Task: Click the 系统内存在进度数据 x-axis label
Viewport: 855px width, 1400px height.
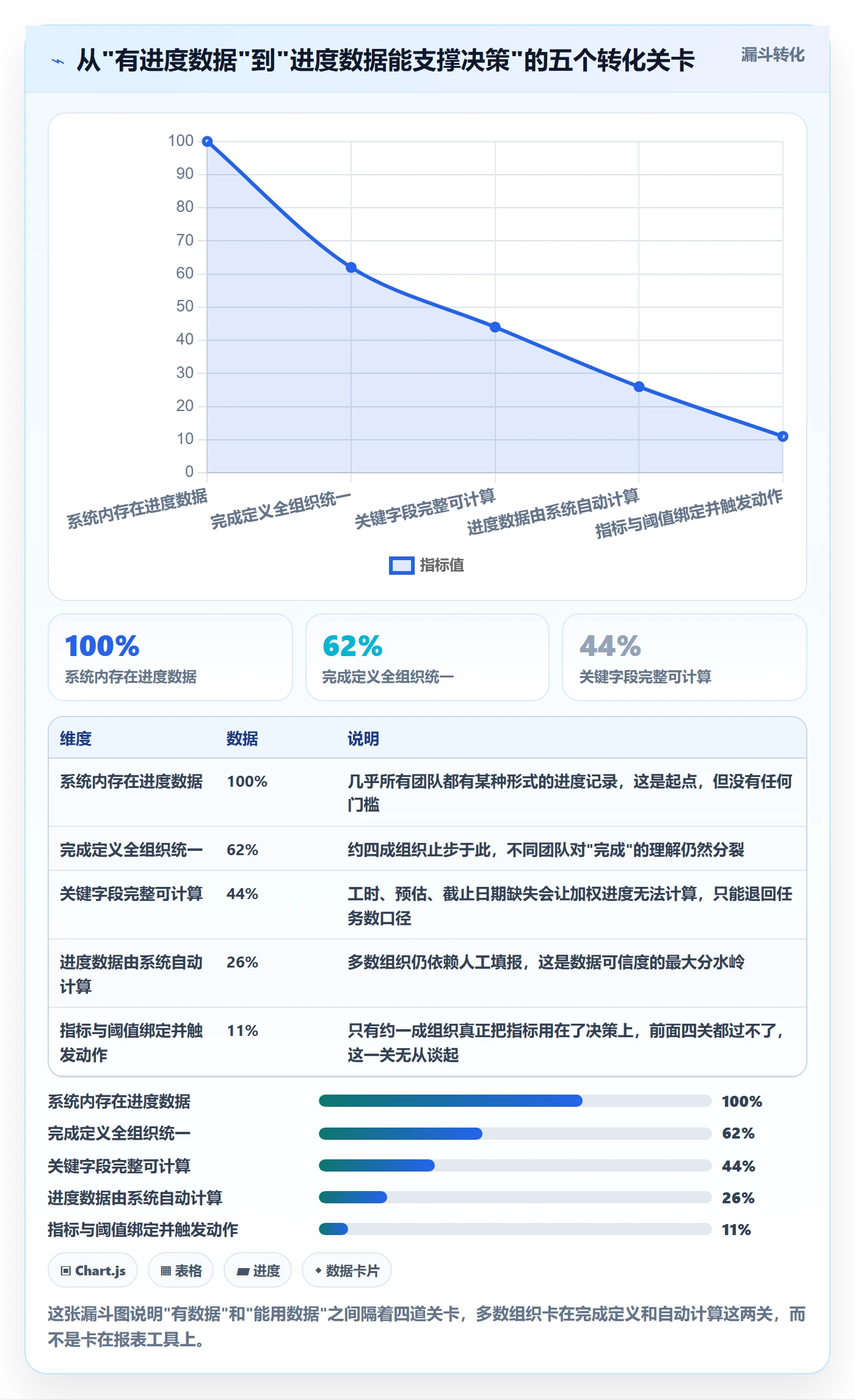Action: [x=137, y=509]
